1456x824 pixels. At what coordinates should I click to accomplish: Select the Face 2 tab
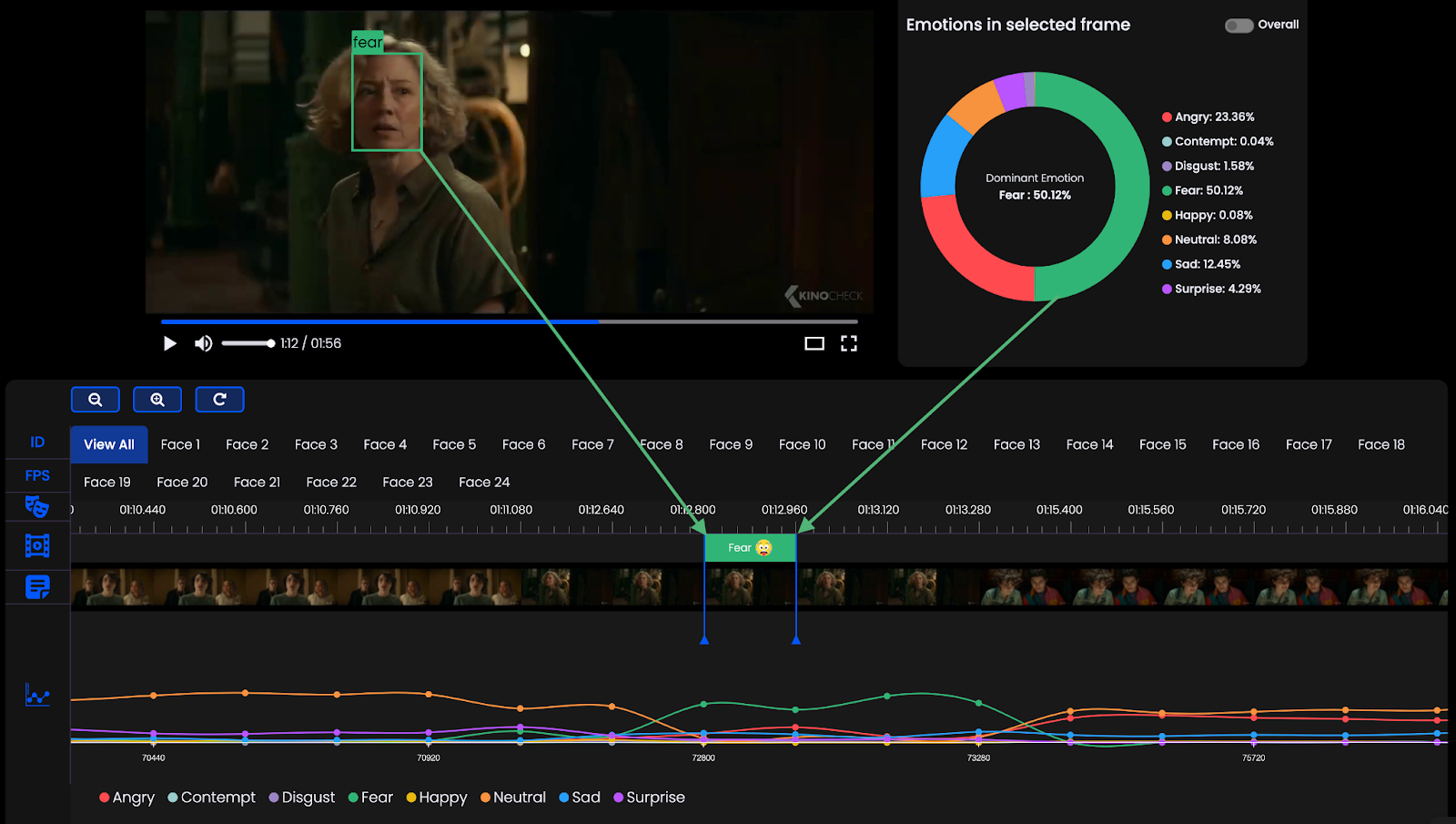click(248, 444)
